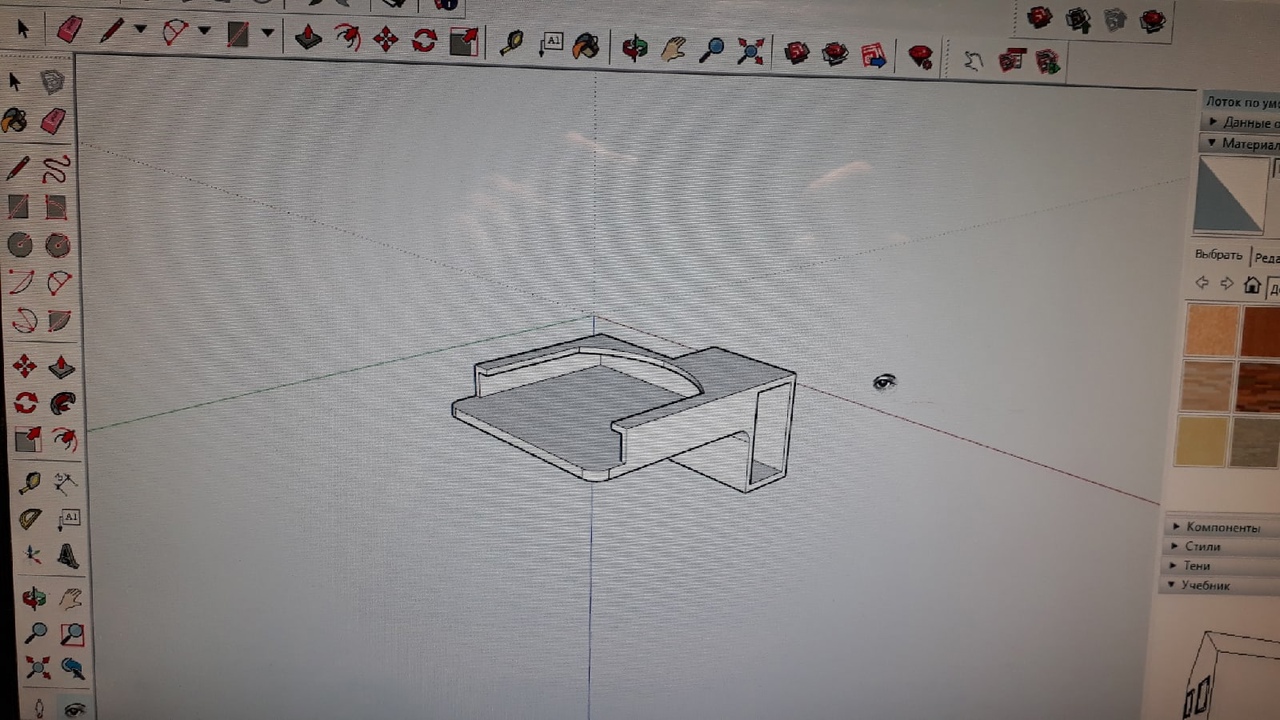Select the Dimension tool in the left palette
The width and height of the screenshot is (1280, 720).
coord(66,483)
